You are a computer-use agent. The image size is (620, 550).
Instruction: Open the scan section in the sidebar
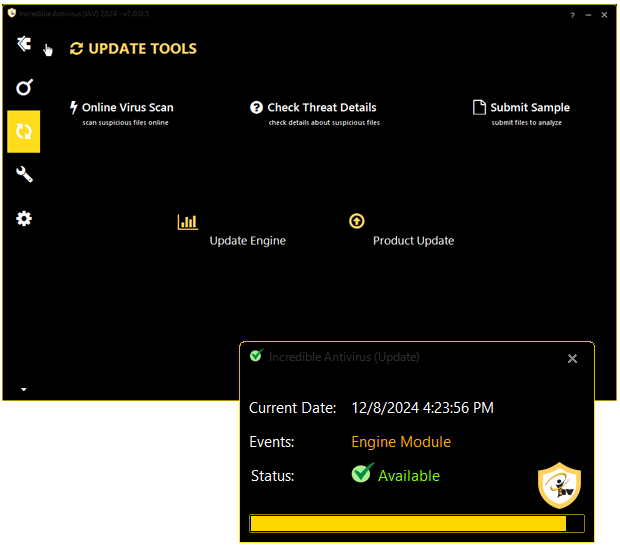coord(24,88)
